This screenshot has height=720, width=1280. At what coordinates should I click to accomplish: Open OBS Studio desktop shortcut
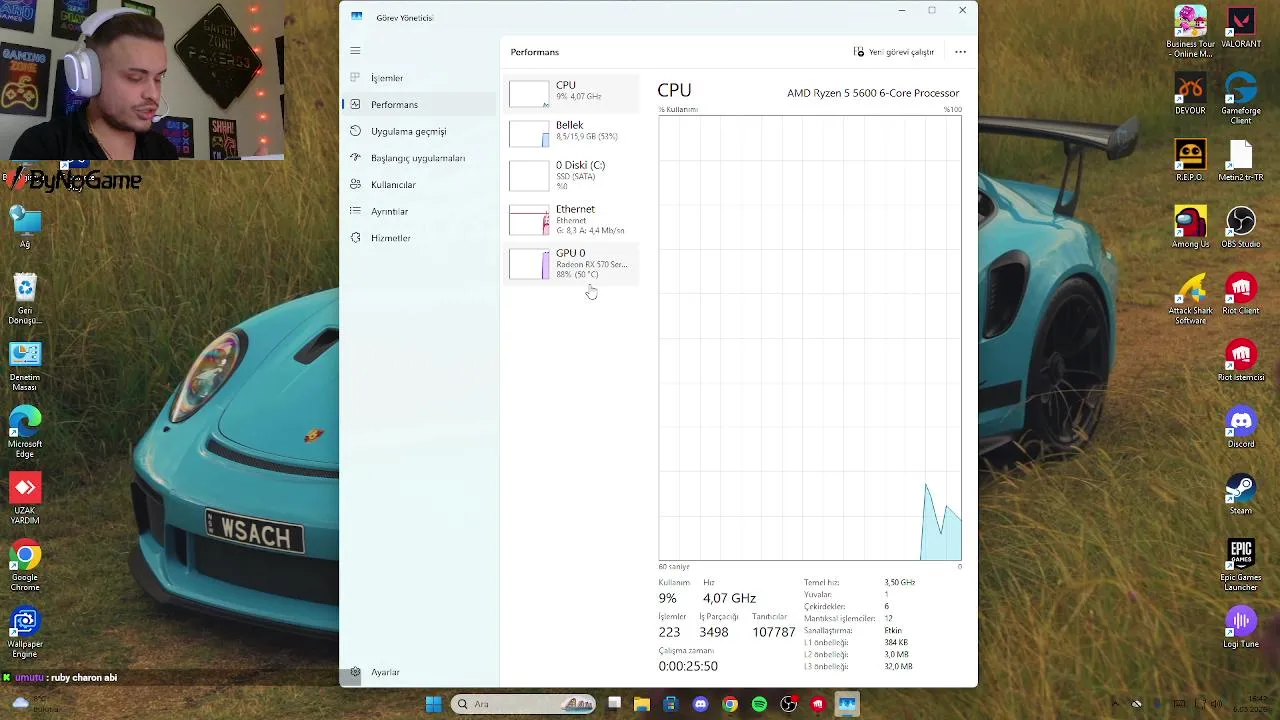click(1241, 227)
